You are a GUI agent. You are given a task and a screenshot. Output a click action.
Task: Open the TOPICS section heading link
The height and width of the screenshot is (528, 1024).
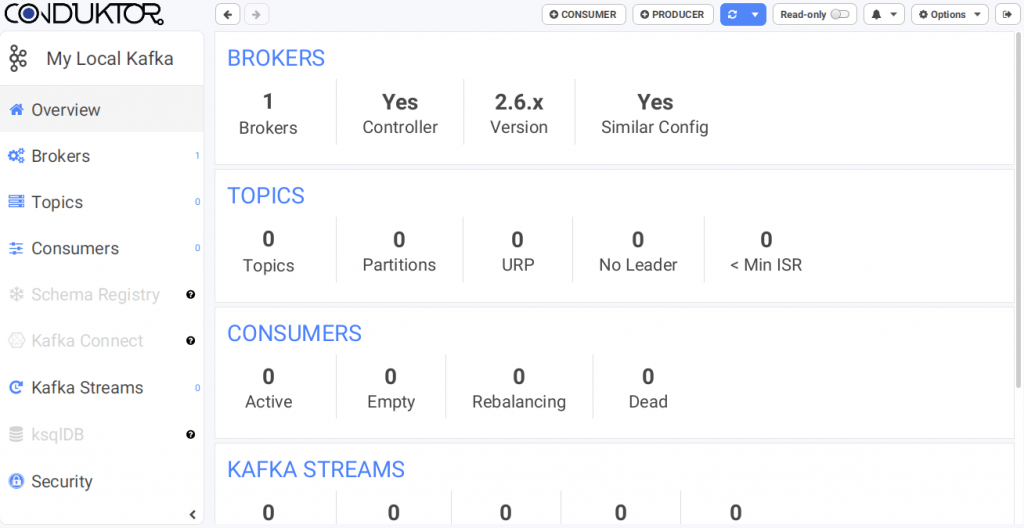[x=265, y=195]
